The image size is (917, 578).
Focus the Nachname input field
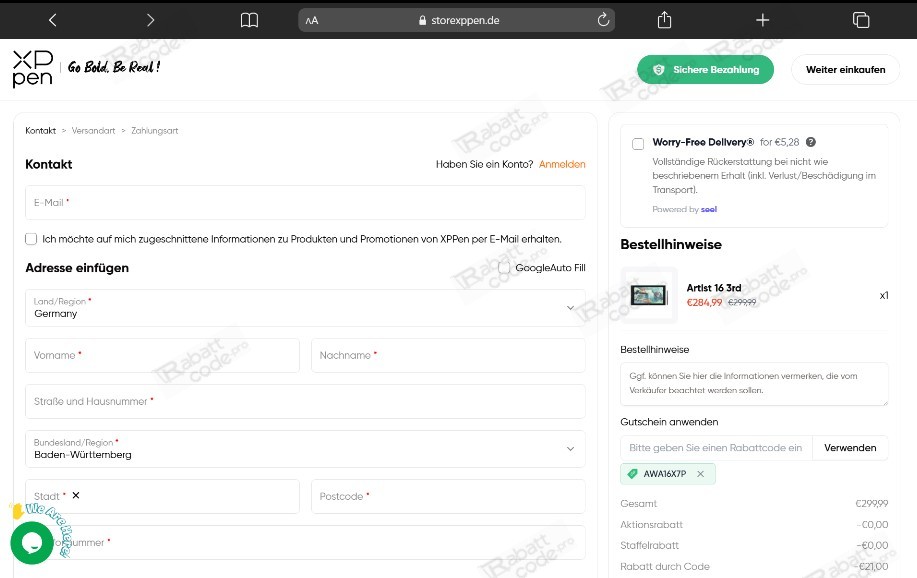pos(448,355)
